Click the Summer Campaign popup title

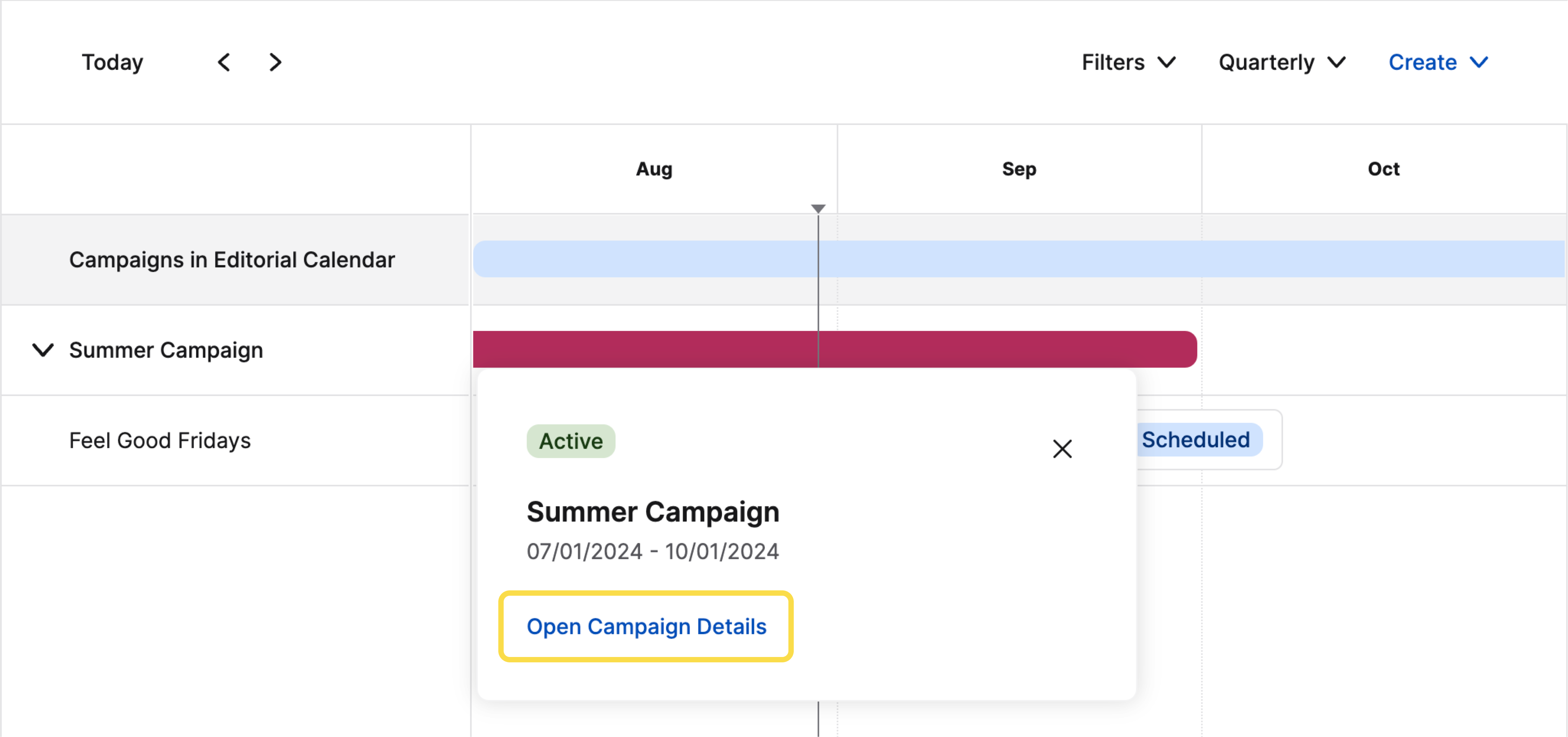point(653,511)
